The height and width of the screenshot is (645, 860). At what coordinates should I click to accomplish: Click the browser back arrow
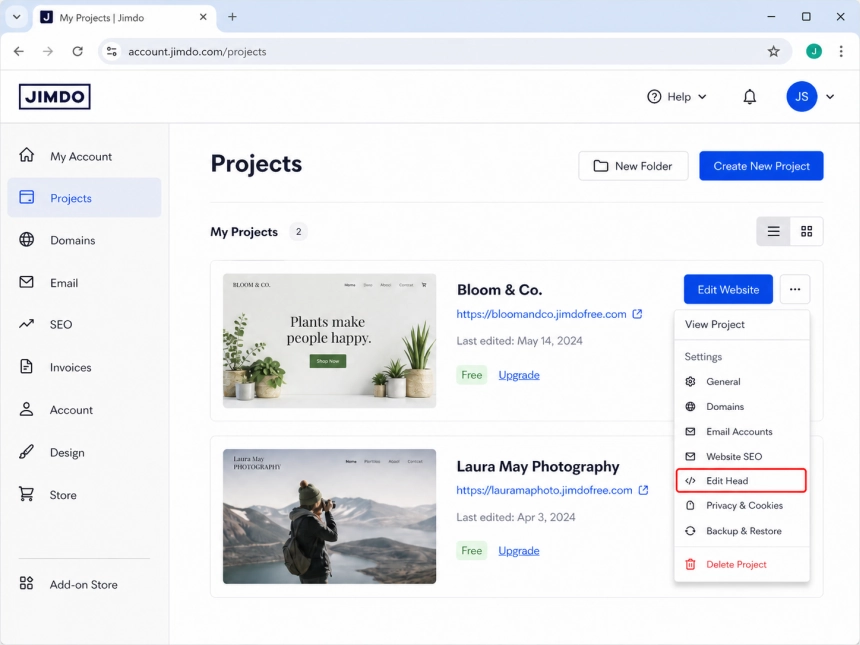19,51
